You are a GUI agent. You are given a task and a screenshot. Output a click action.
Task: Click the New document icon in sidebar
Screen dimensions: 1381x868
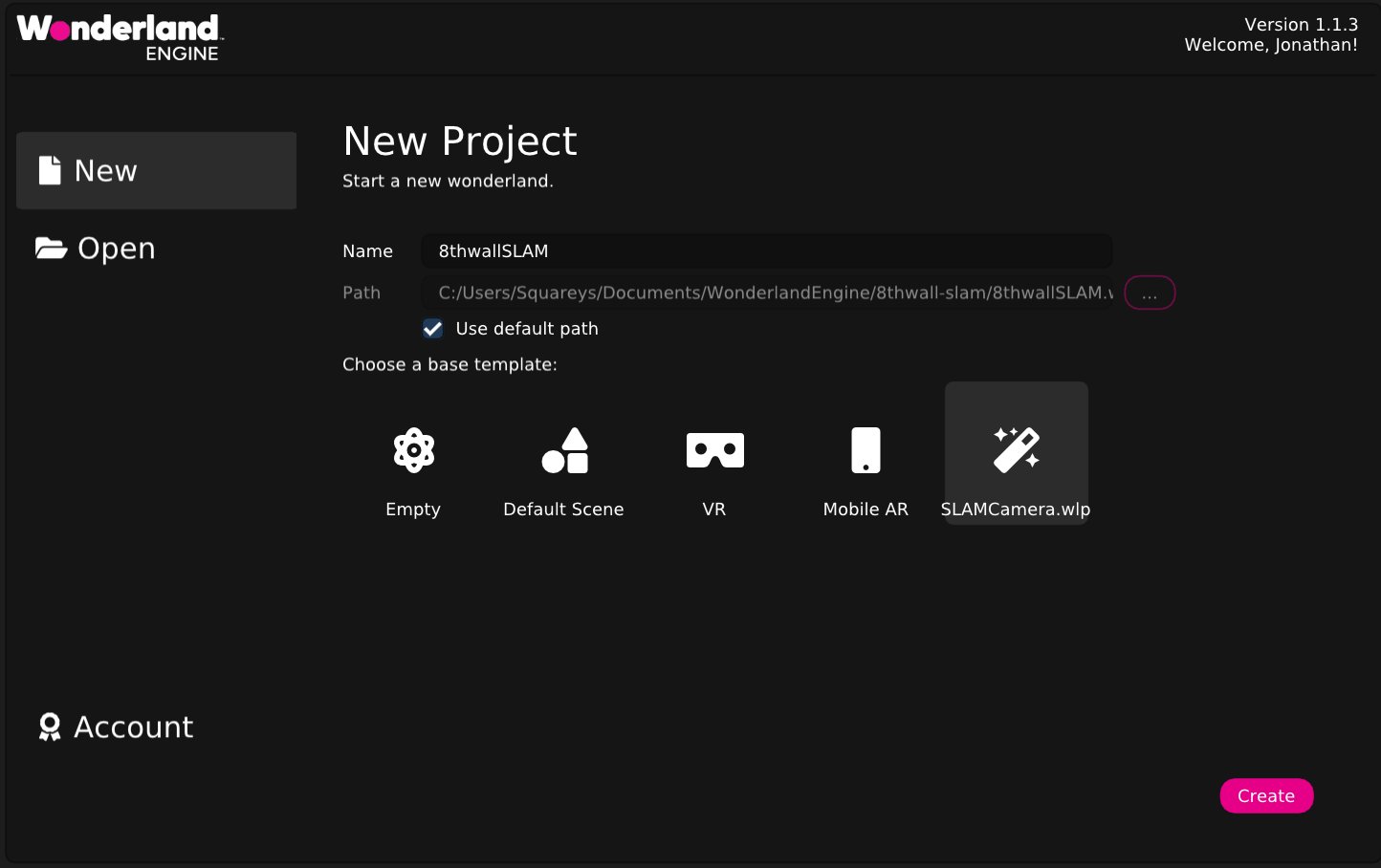(50, 169)
